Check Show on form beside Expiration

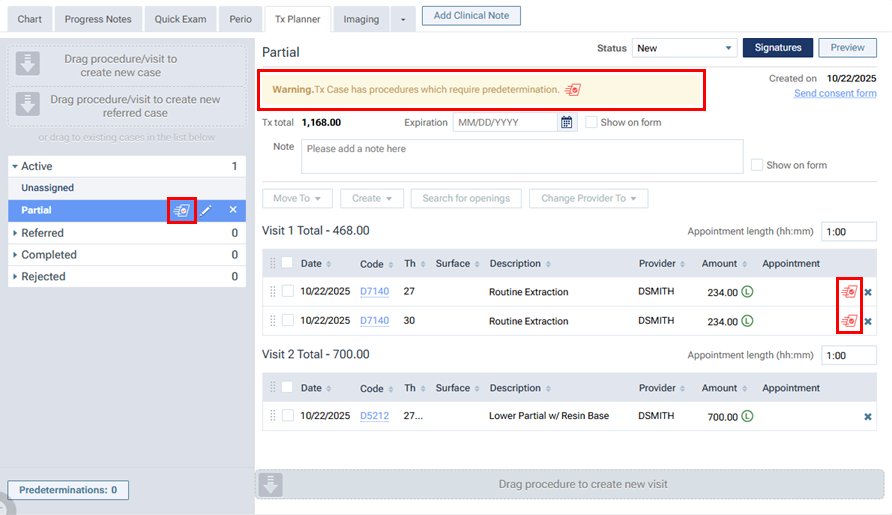591,123
